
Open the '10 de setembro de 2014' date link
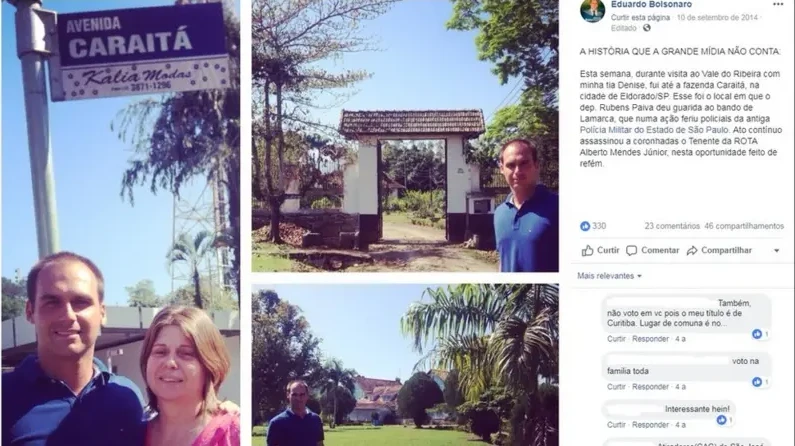tap(717, 18)
